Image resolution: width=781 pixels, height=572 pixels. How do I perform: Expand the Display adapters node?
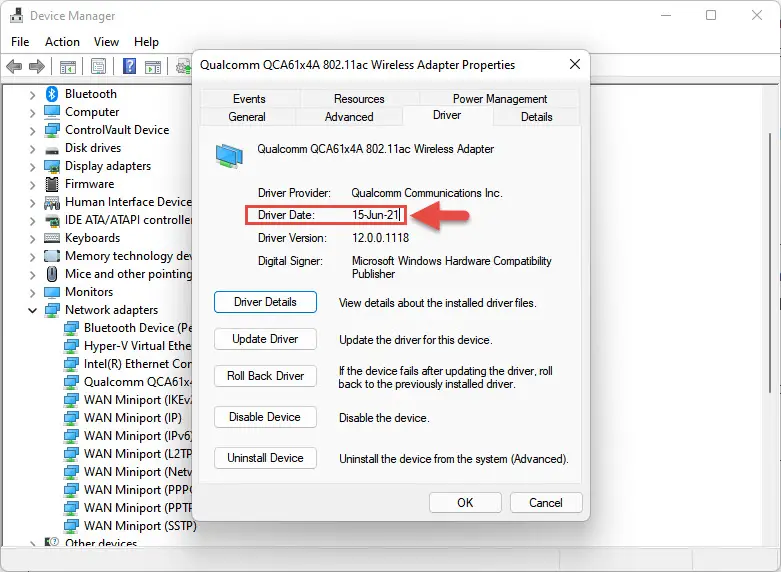pyautogui.click(x=32, y=166)
